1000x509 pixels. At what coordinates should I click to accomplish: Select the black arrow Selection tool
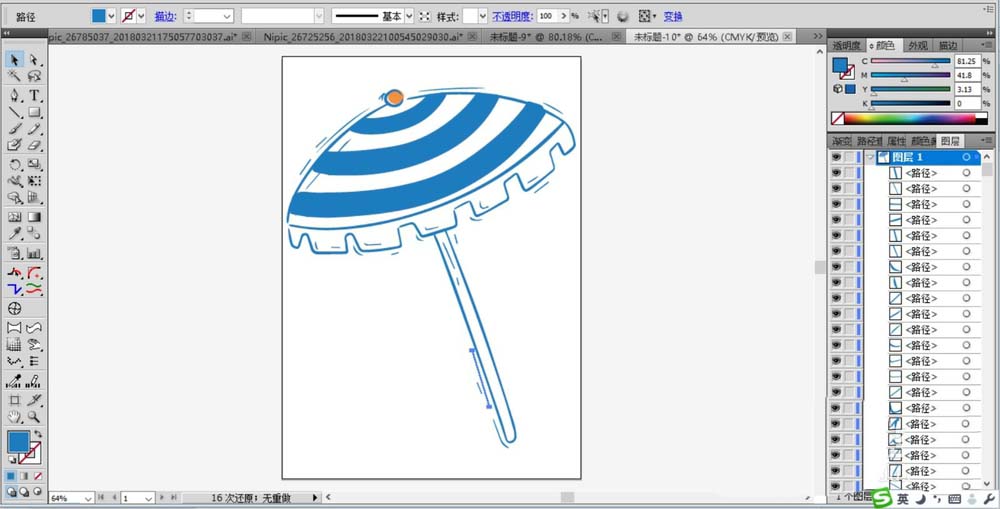[15, 60]
